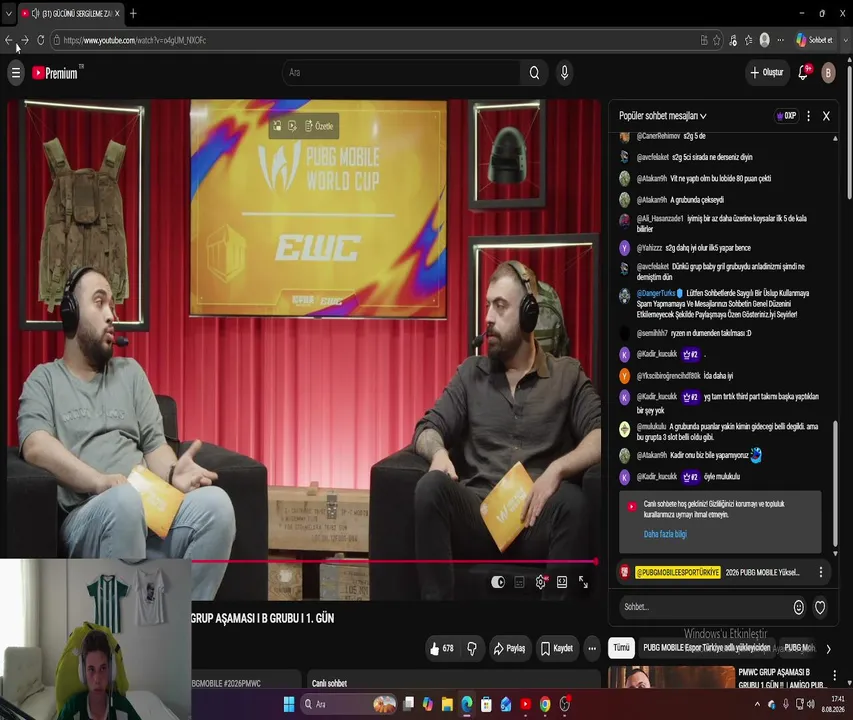Click second icon in video overlay toolbar
Screen dimensions: 853x720
pos(292,126)
